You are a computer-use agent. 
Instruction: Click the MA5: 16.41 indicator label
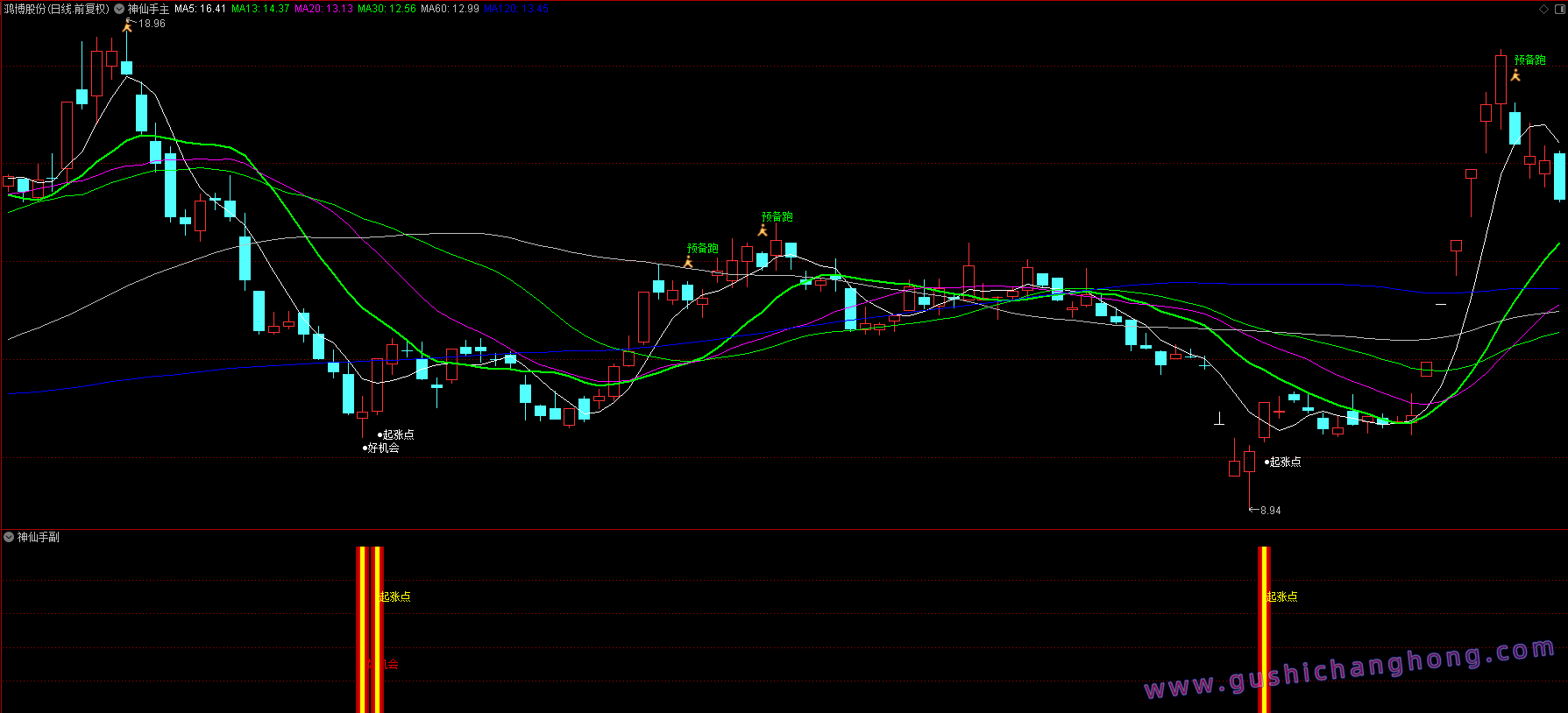click(200, 9)
